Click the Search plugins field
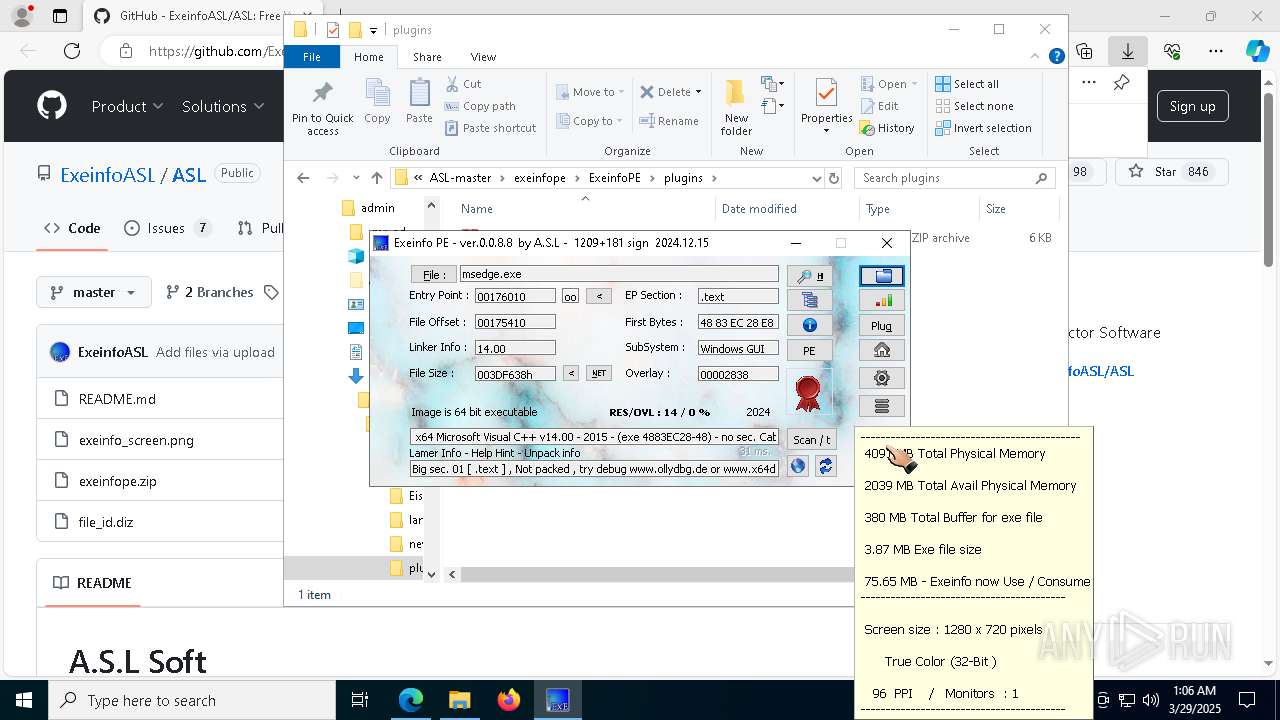Image resolution: width=1280 pixels, height=720 pixels. pyautogui.click(x=955, y=178)
